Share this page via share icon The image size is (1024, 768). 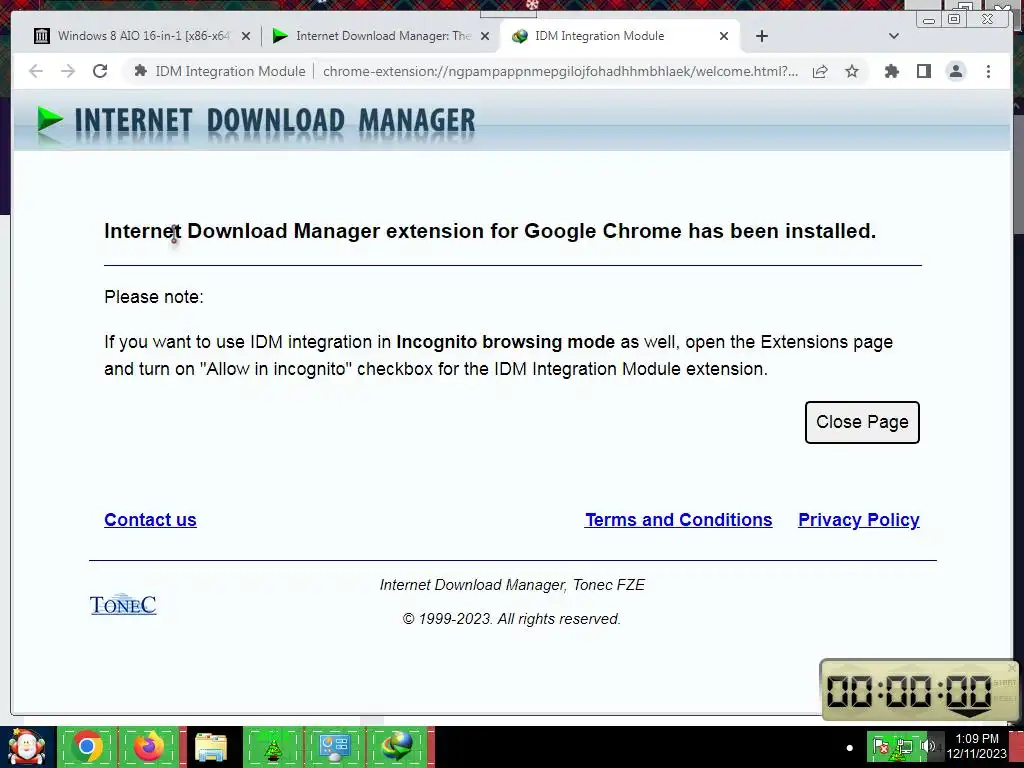point(820,71)
